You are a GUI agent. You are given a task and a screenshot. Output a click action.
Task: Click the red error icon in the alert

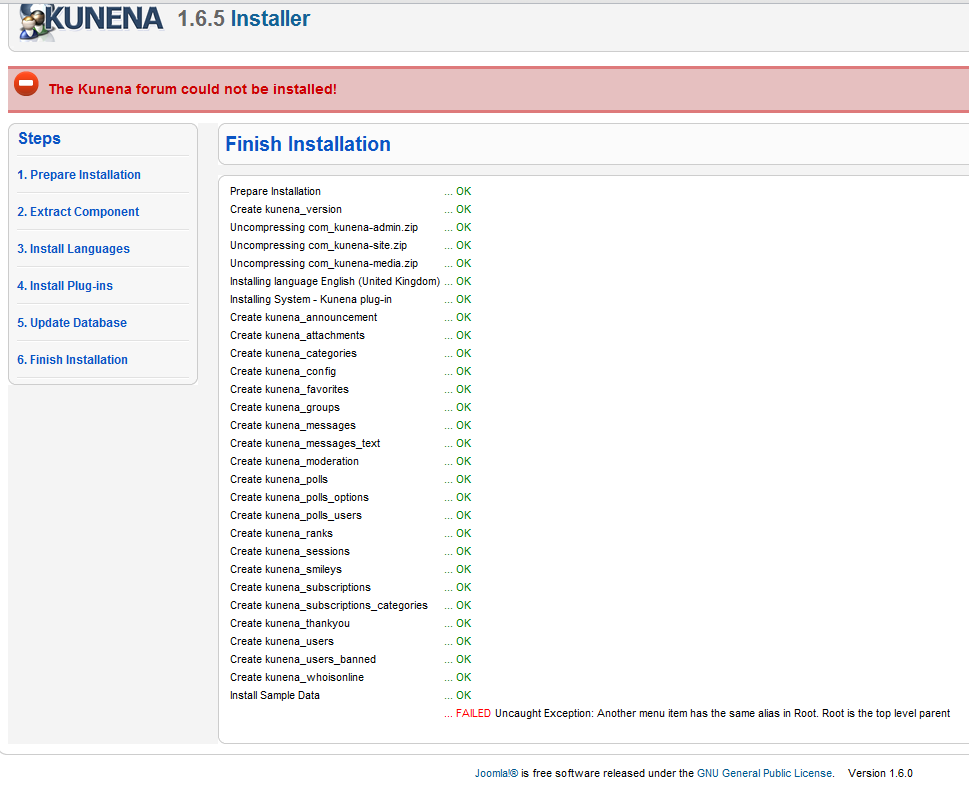coord(27,84)
